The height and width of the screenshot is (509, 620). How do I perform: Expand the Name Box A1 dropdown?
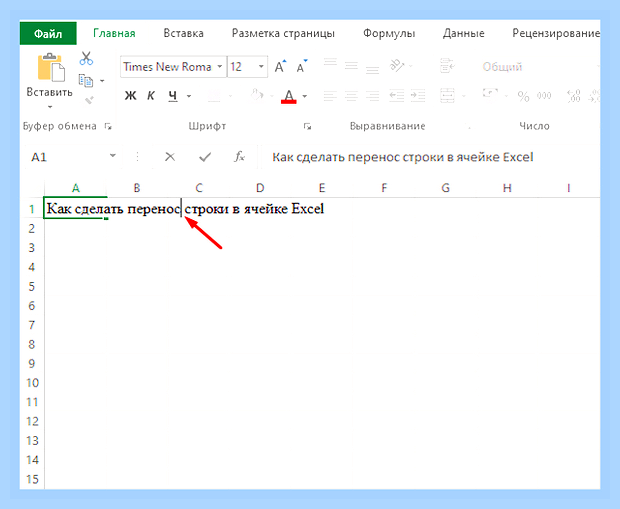click(x=113, y=156)
